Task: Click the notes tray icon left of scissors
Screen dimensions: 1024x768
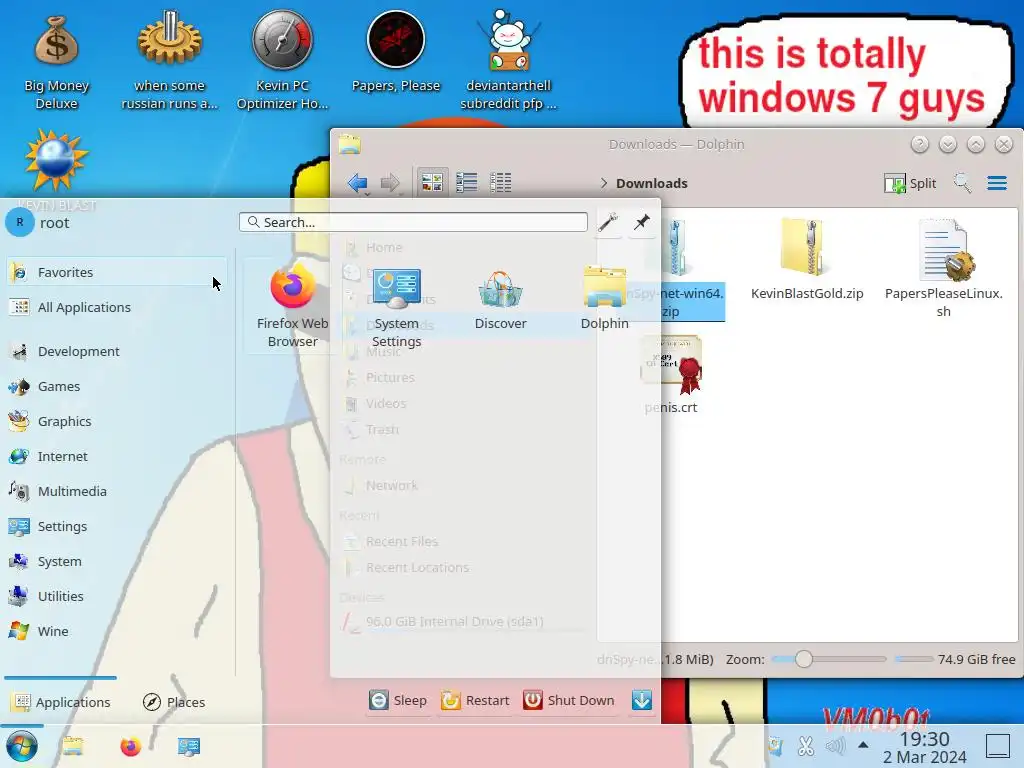Action: 775,746
